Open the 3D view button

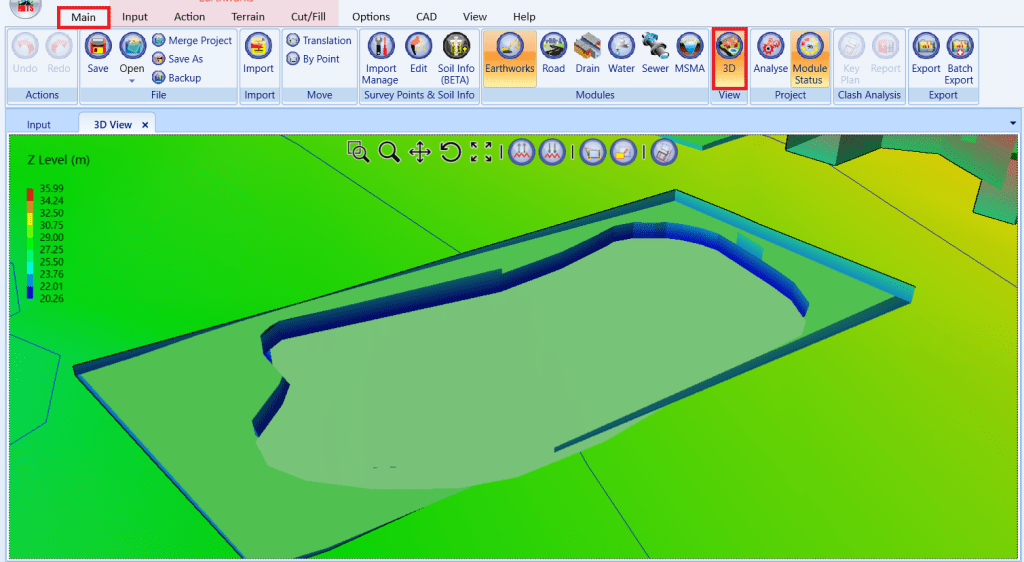click(729, 58)
